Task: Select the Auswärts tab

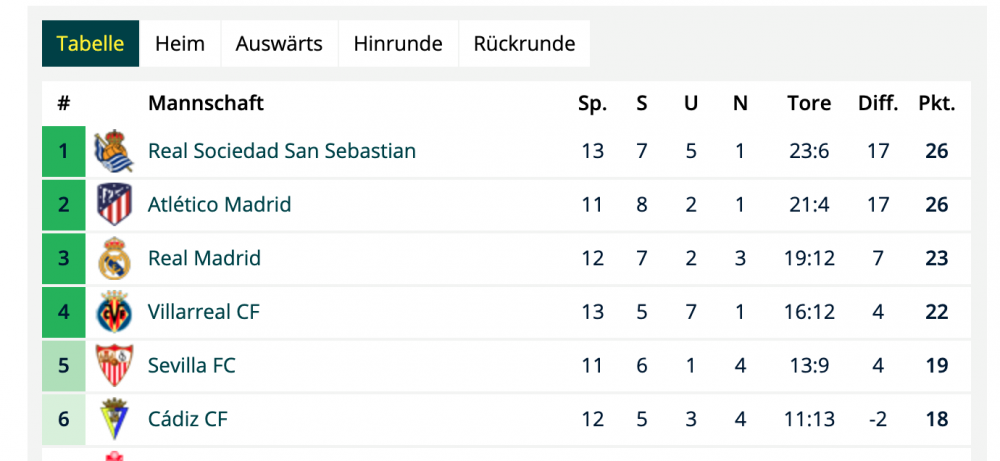Action: tap(279, 44)
